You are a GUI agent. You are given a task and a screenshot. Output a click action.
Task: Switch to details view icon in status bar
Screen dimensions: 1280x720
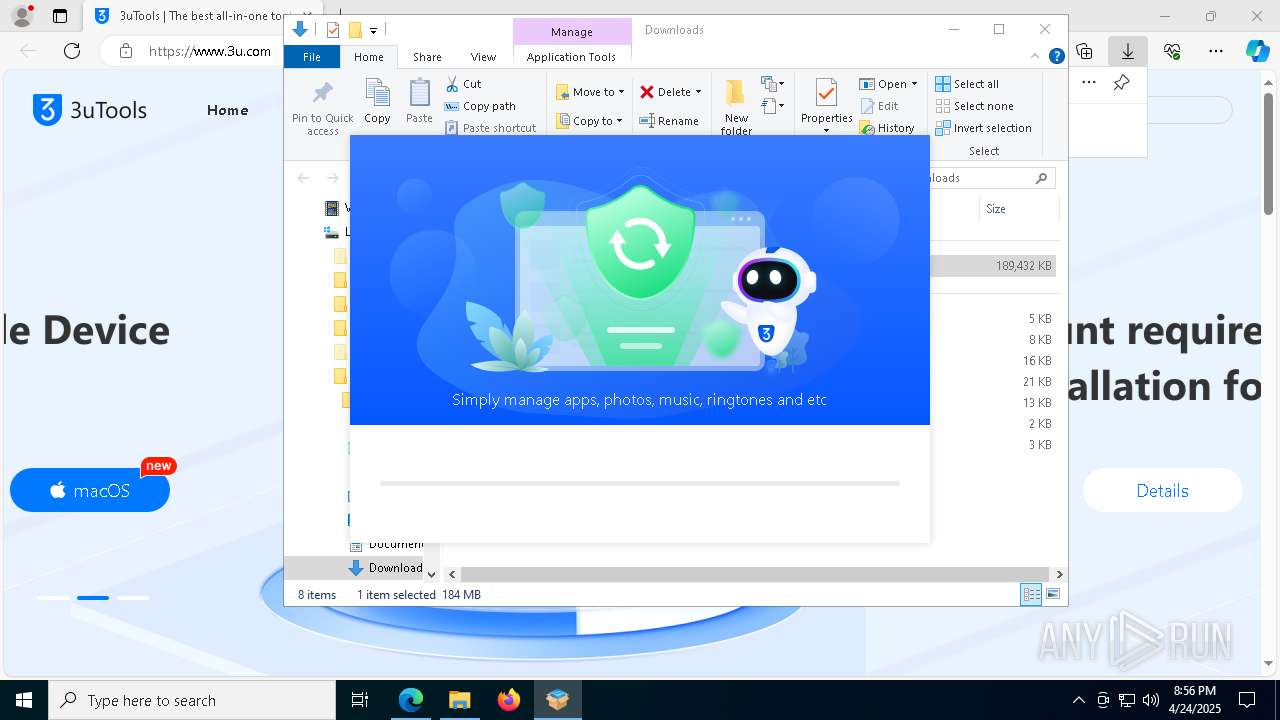(x=1031, y=594)
